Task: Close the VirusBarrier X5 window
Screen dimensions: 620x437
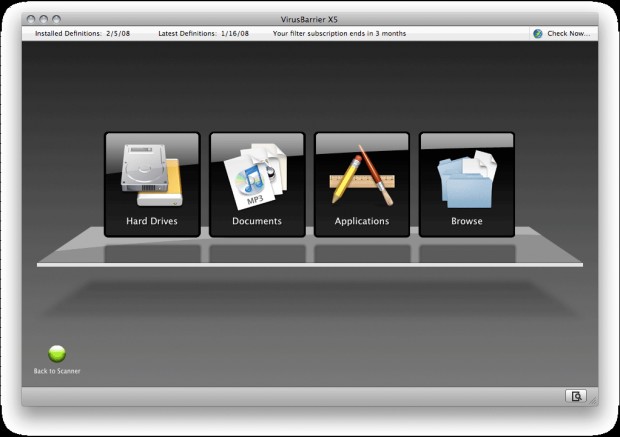Action: point(31,19)
